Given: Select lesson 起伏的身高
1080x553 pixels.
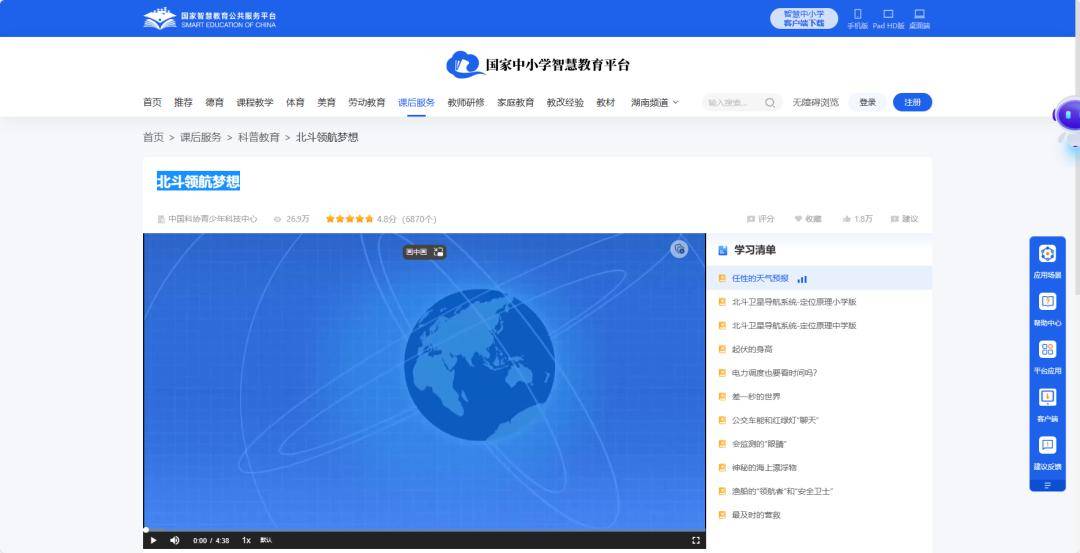Looking at the screenshot, I should 819,349.
